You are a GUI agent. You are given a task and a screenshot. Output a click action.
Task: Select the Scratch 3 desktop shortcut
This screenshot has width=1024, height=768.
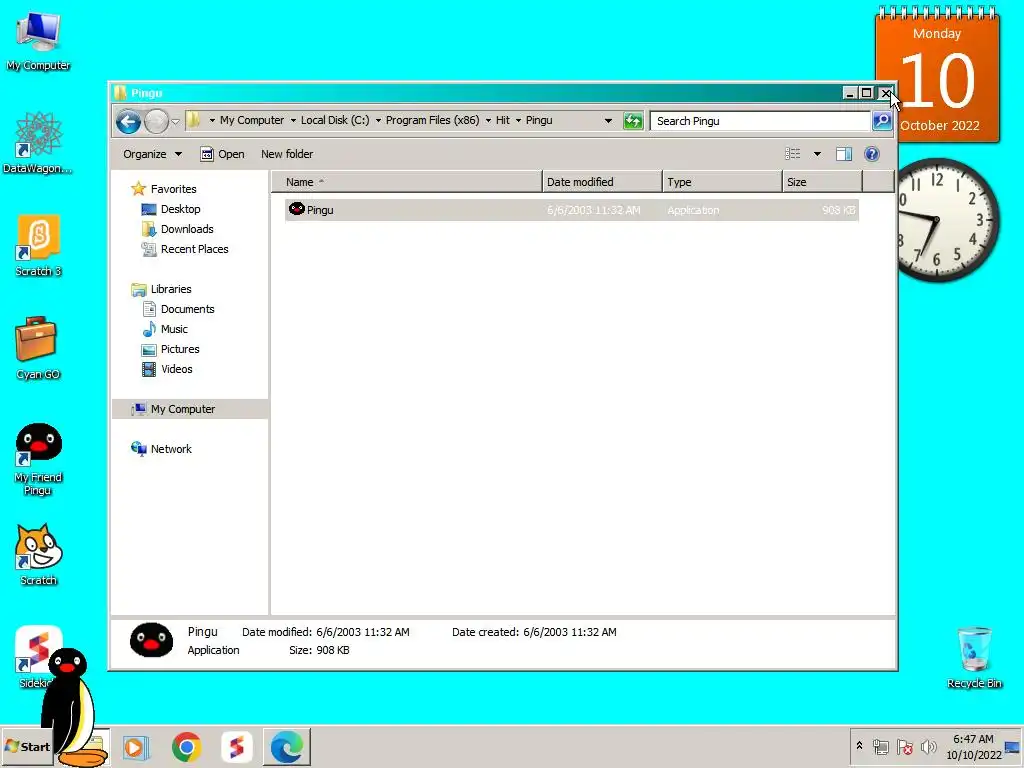click(x=38, y=246)
